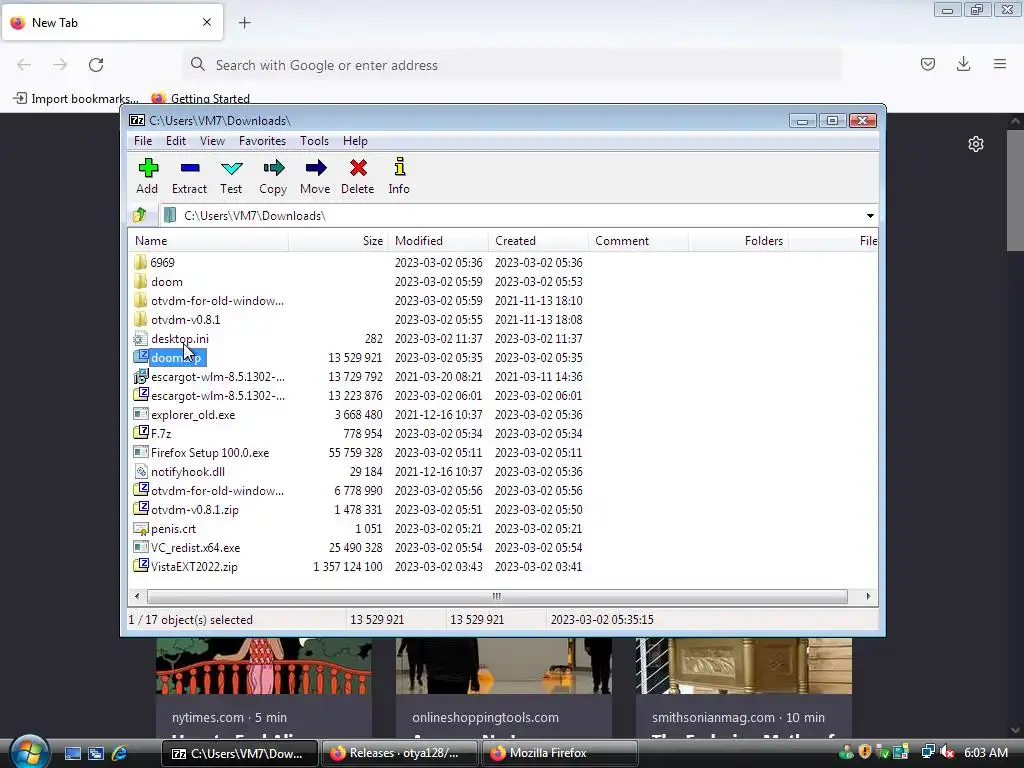
Task: Click the F.7z archive icon
Action: (x=140, y=433)
